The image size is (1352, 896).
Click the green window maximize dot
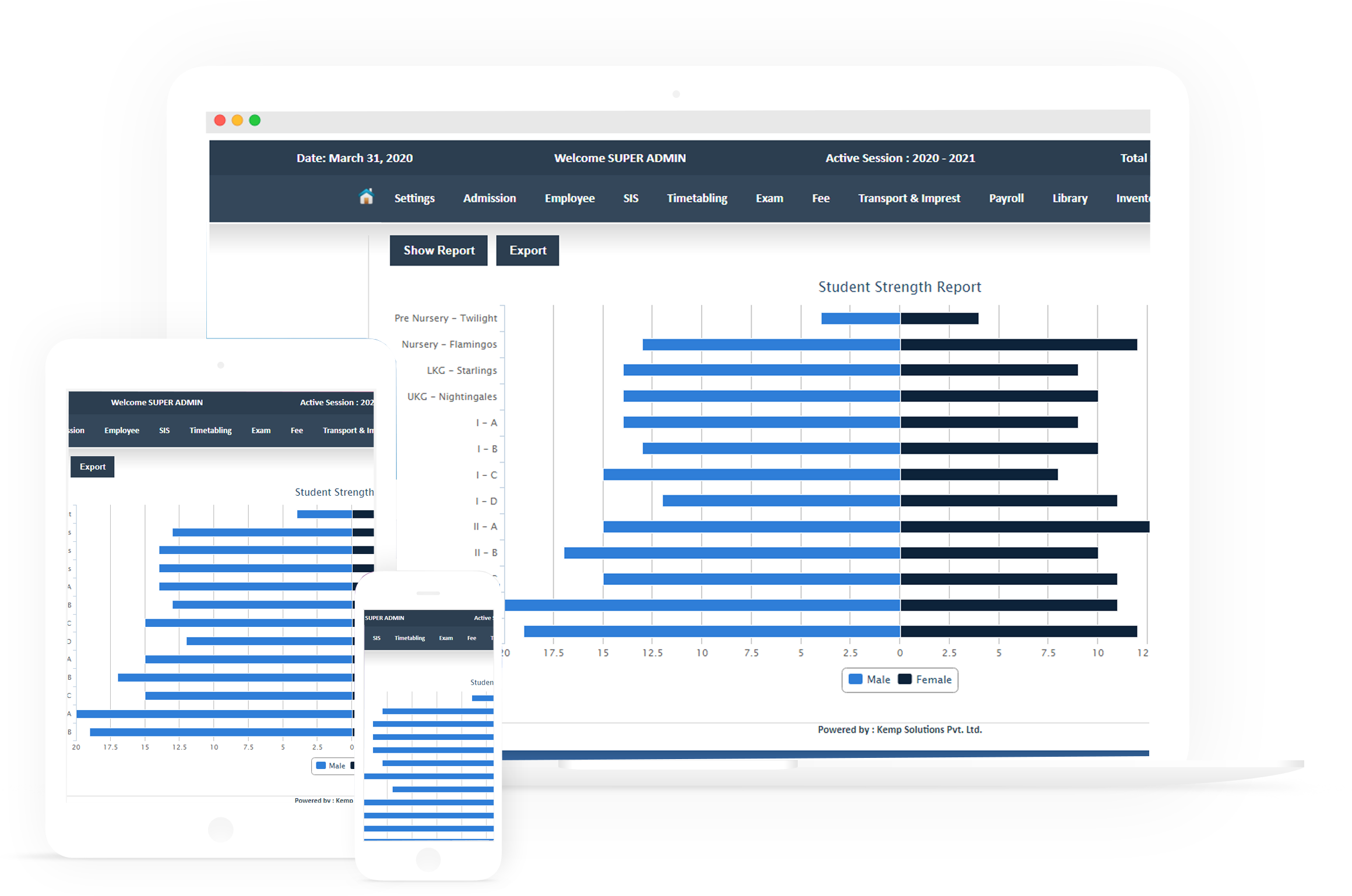(x=255, y=121)
